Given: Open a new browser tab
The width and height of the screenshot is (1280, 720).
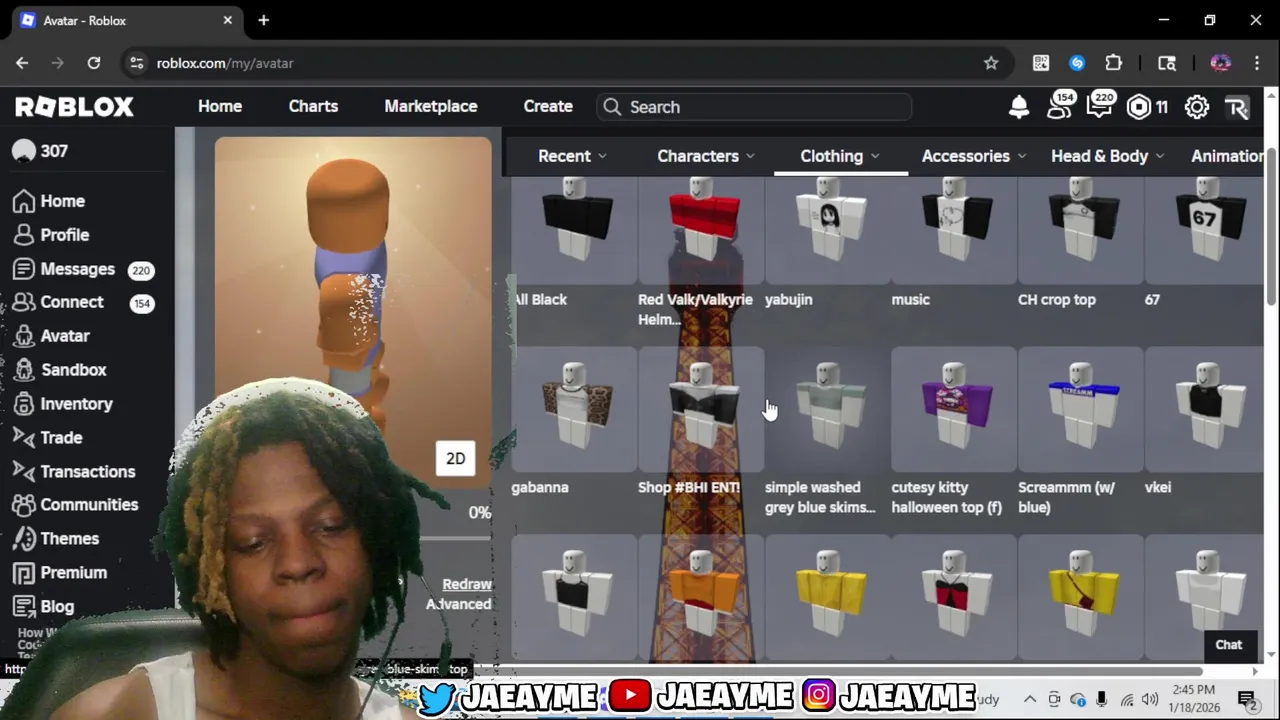Looking at the screenshot, I should 264,20.
